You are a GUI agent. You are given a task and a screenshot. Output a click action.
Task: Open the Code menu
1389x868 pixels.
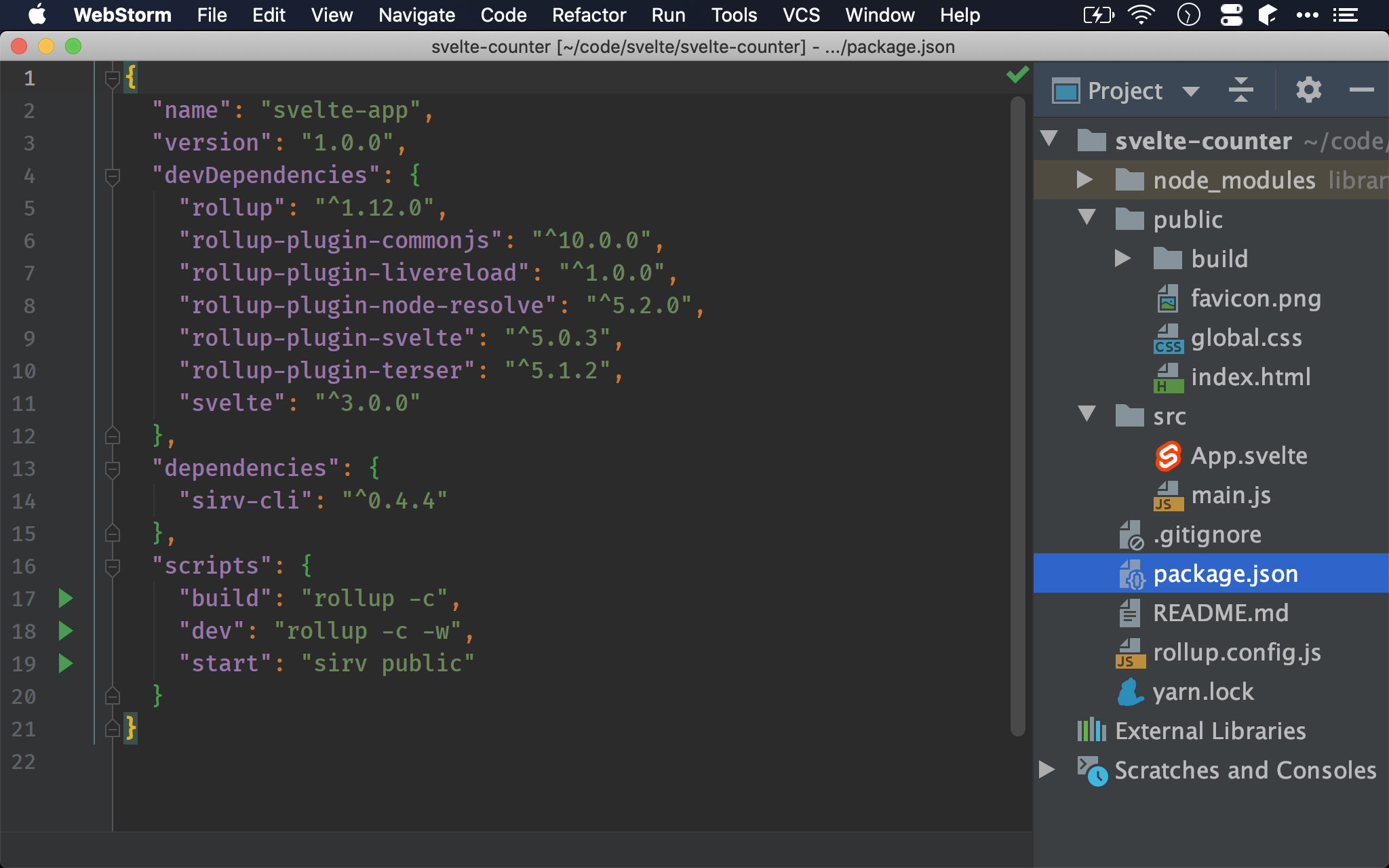tap(503, 15)
